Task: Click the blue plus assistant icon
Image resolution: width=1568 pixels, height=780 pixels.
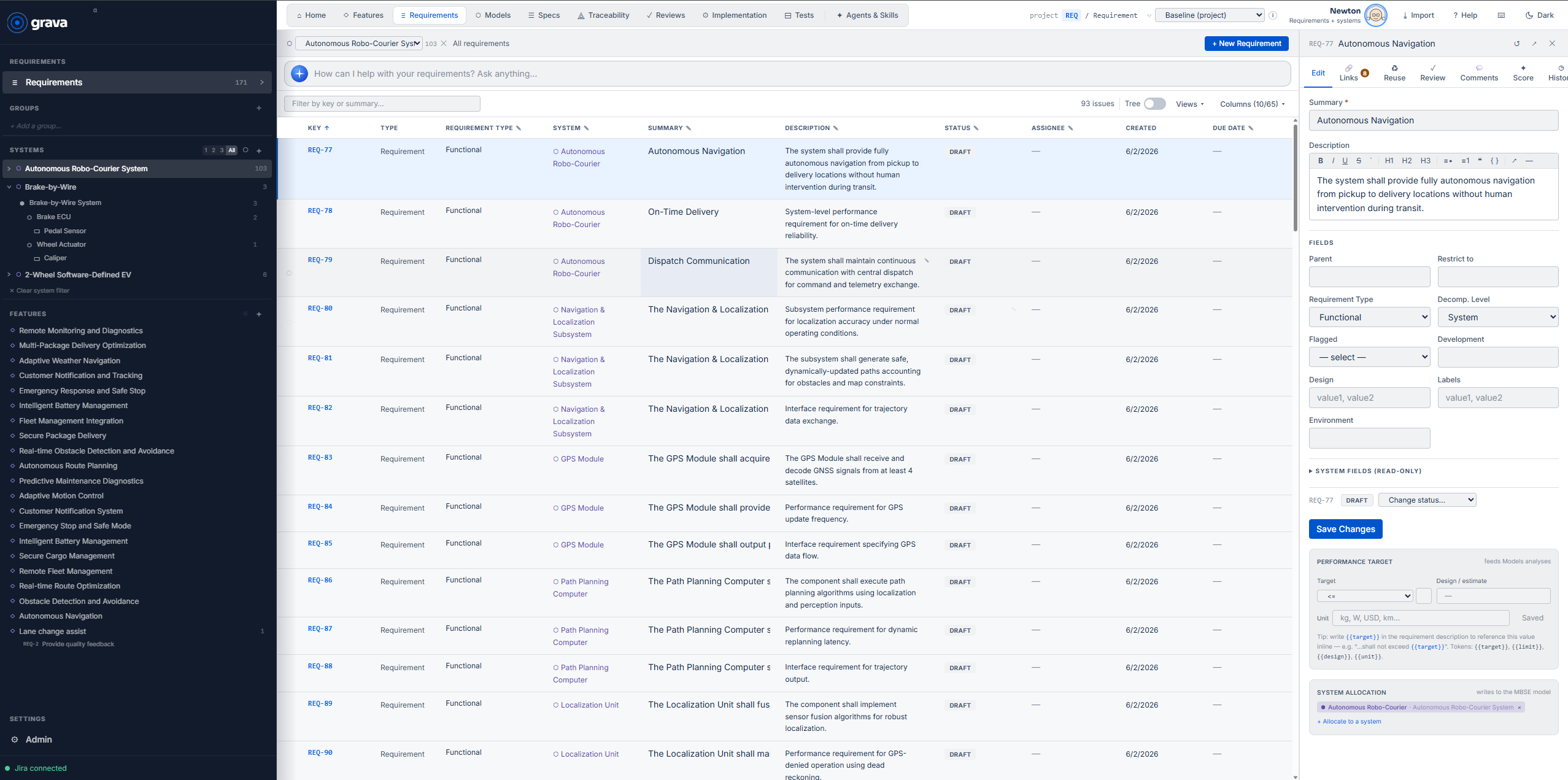Action: (299, 74)
